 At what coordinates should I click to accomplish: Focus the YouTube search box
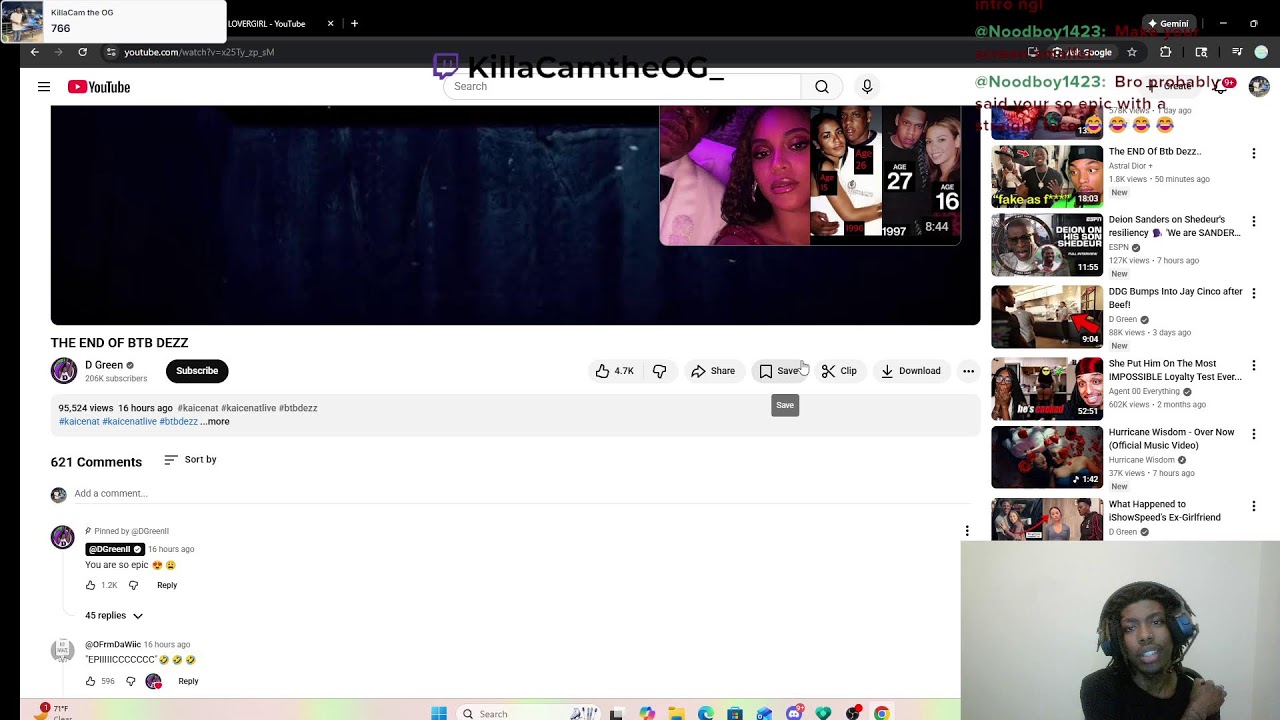[624, 87]
